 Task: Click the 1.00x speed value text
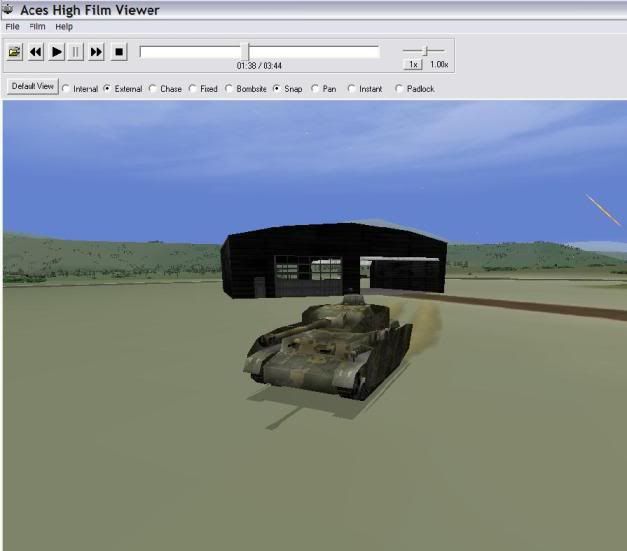(439, 64)
